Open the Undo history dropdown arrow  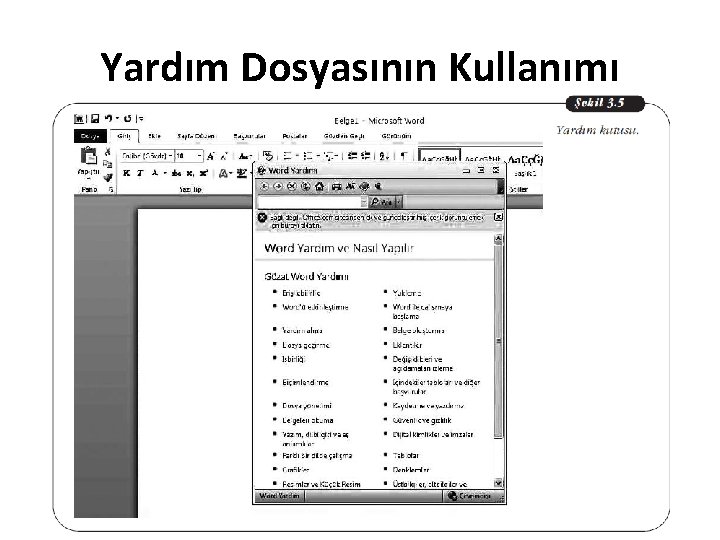[x=117, y=118]
